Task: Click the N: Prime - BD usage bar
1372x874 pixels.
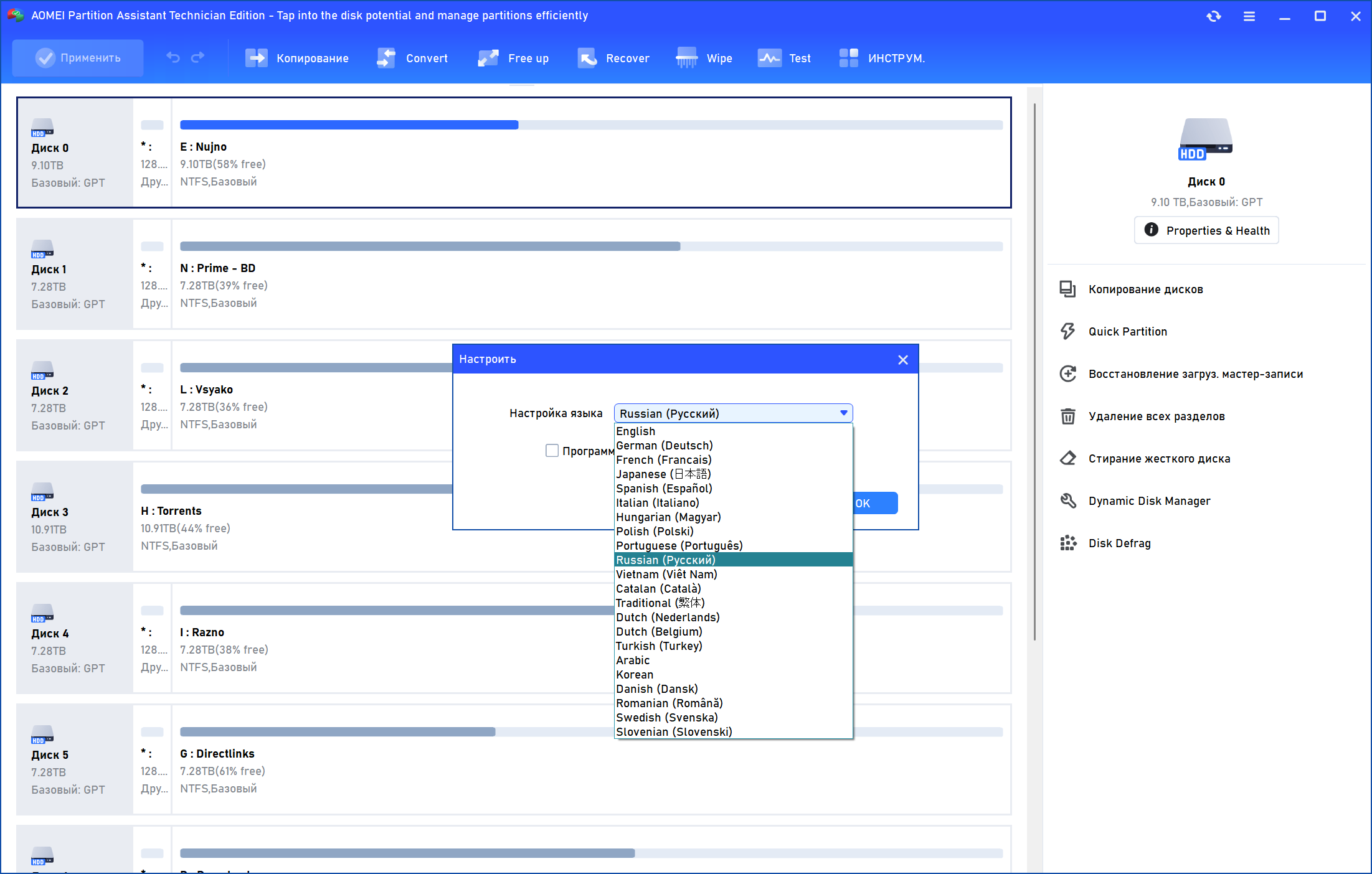Action: pos(591,247)
